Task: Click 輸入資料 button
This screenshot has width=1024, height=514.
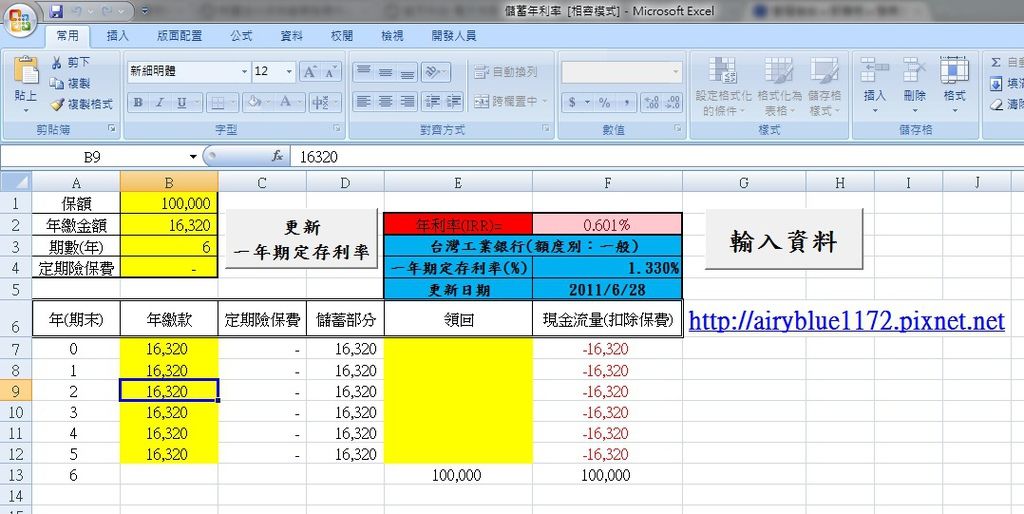Action: pyautogui.click(x=784, y=239)
